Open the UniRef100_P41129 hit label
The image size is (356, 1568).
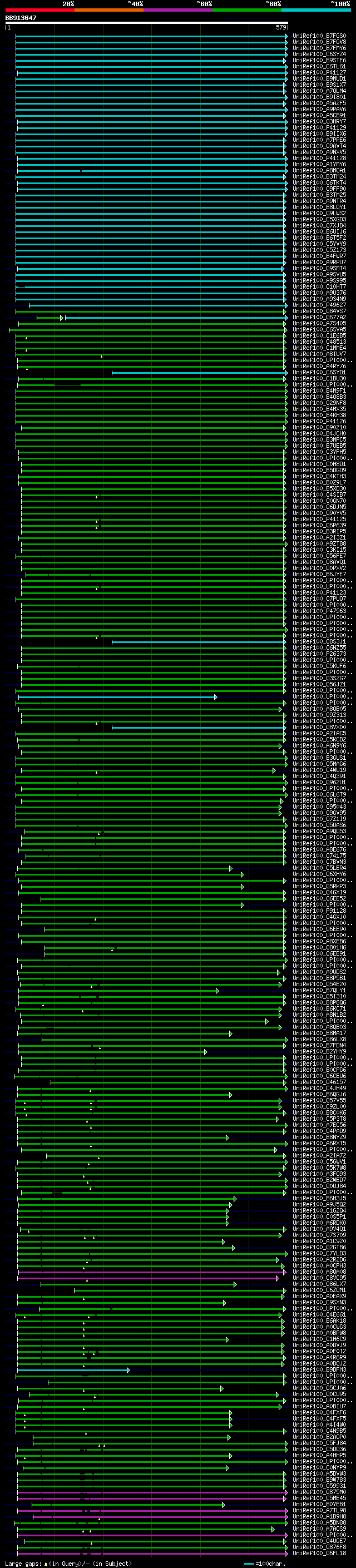(319, 128)
